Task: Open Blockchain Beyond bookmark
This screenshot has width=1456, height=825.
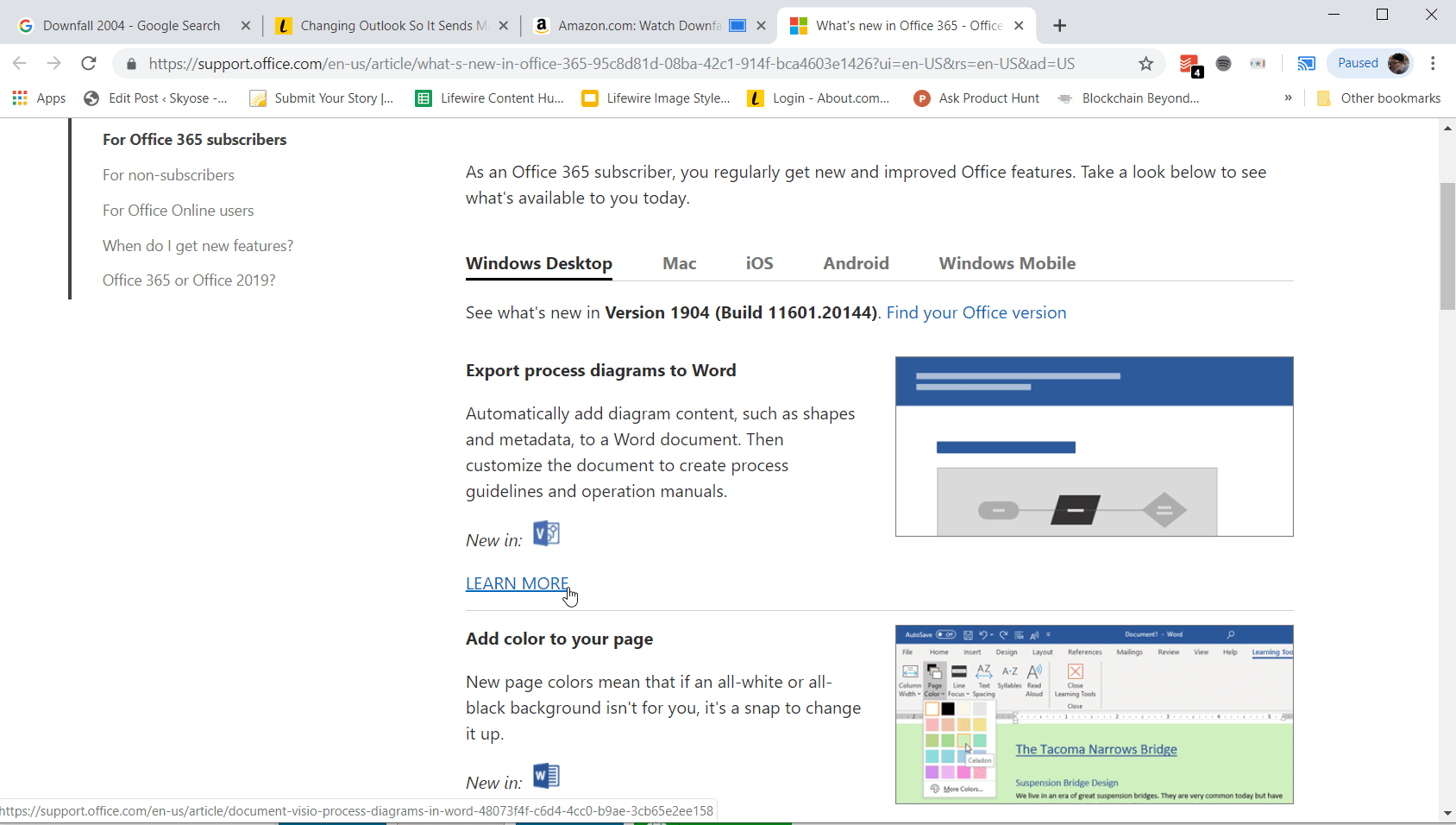Action: (x=1128, y=98)
